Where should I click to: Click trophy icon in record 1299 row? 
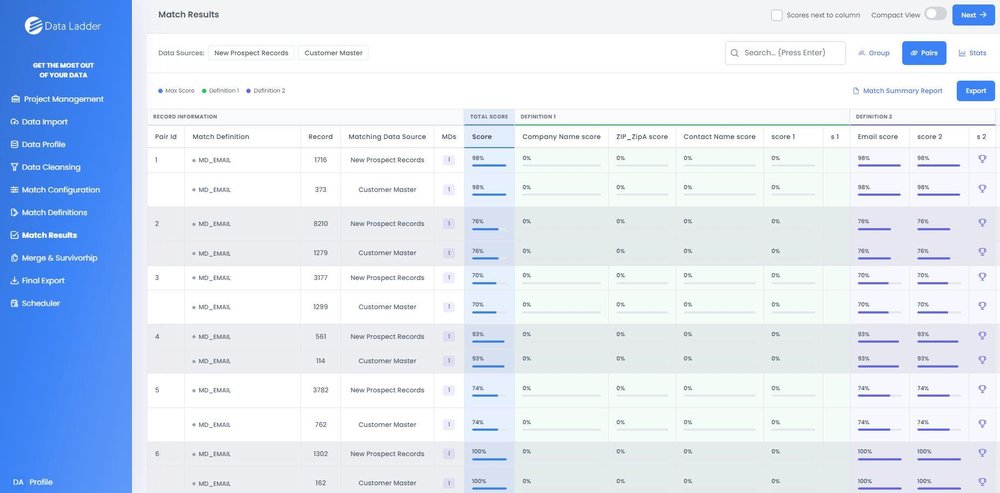(982, 306)
